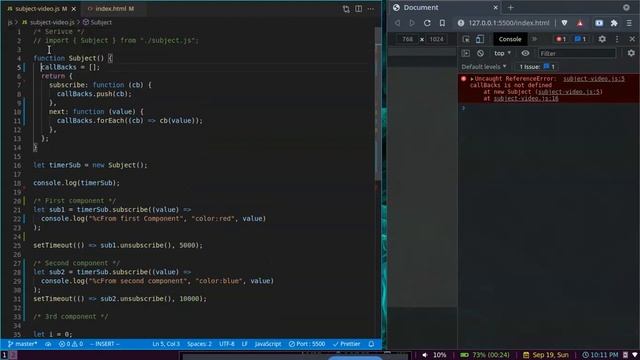This screenshot has height=360, width=640.
Task: Click the device width field showing 768
Action: click(x=407, y=39)
